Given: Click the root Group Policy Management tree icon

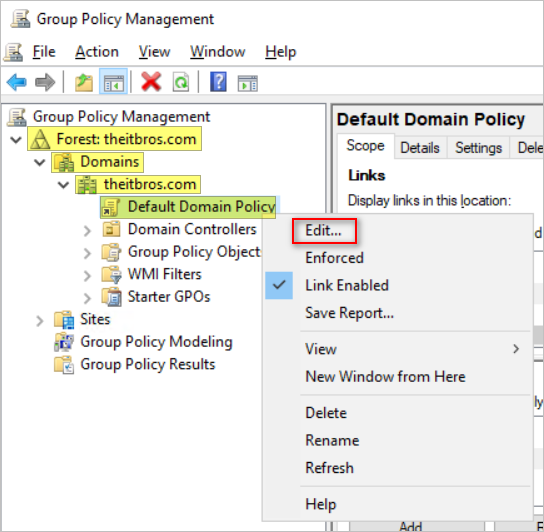Looking at the screenshot, I should click(x=17, y=117).
